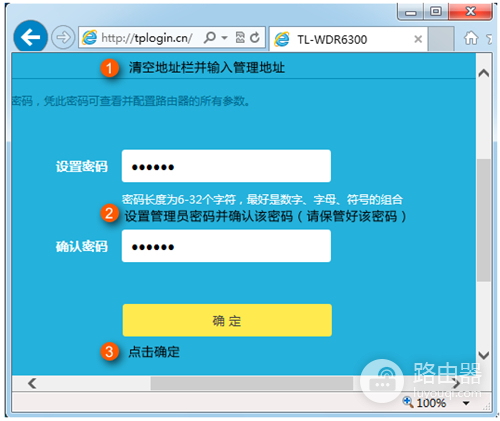Image resolution: width=500 pixels, height=421 pixels.
Task: Click the 确认密码 confirm password field
Action: (226, 246)
